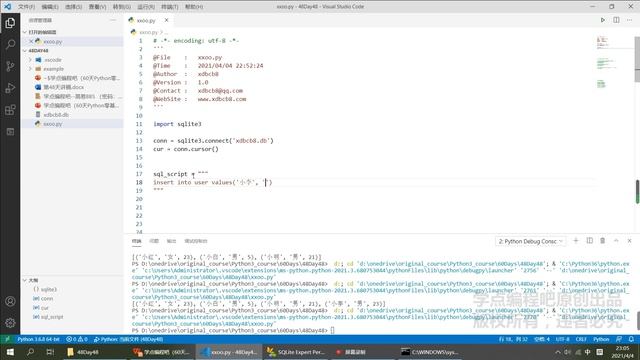Open the sixth activity bar icon below Extensions
This screenshot has width=640, height=360.
point(10,131)
